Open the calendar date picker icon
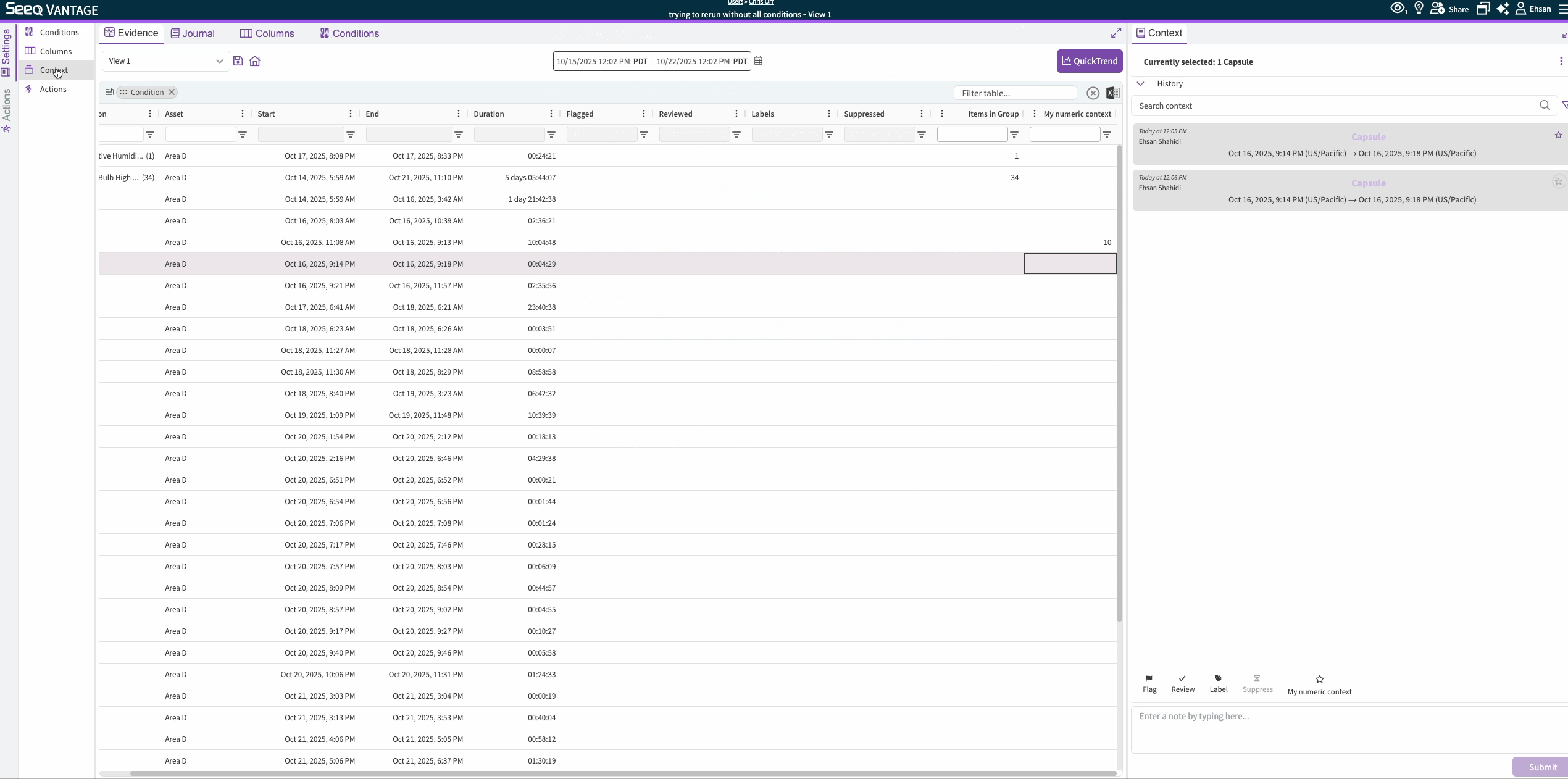 pyautogui.click(x=758, y=61)
